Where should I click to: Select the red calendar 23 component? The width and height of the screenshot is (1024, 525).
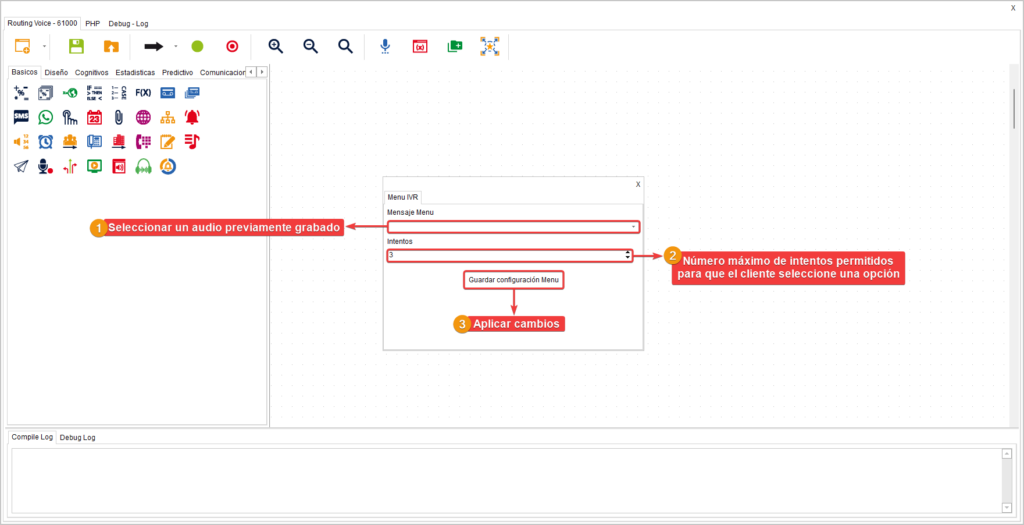pos(94,118)
